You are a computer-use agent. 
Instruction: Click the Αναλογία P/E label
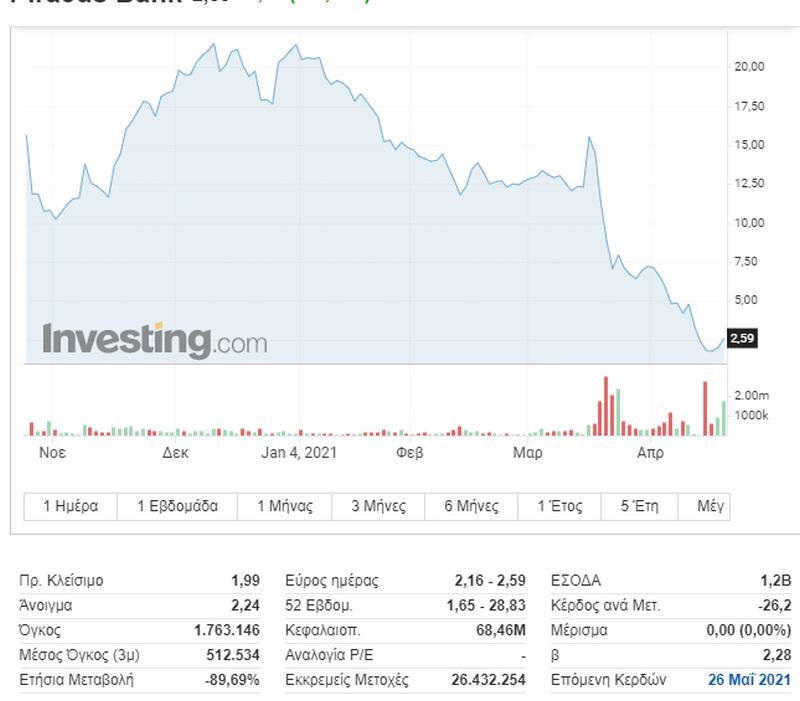point(329,655)
